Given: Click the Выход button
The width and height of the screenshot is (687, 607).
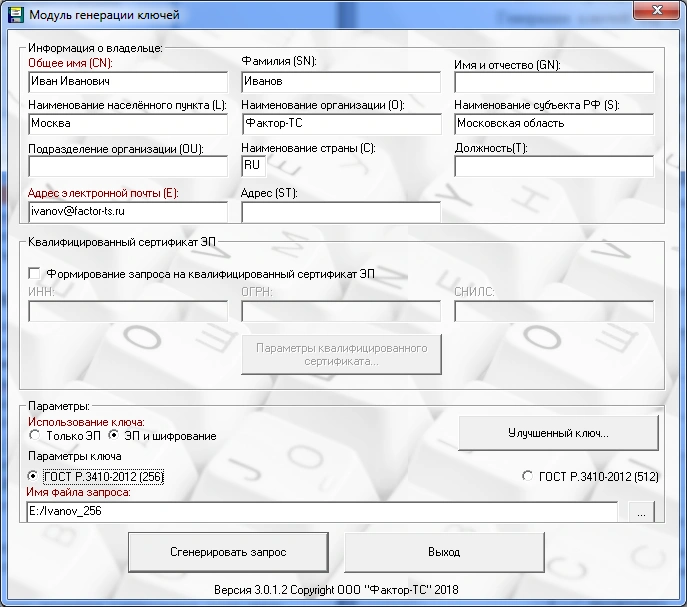Looking at the screenshot, I should coord(444,552).
